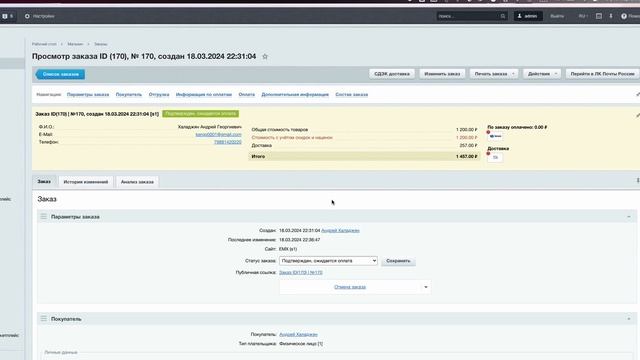
Task: Collapse the Параметры заказа section
Action: [629, 217]
